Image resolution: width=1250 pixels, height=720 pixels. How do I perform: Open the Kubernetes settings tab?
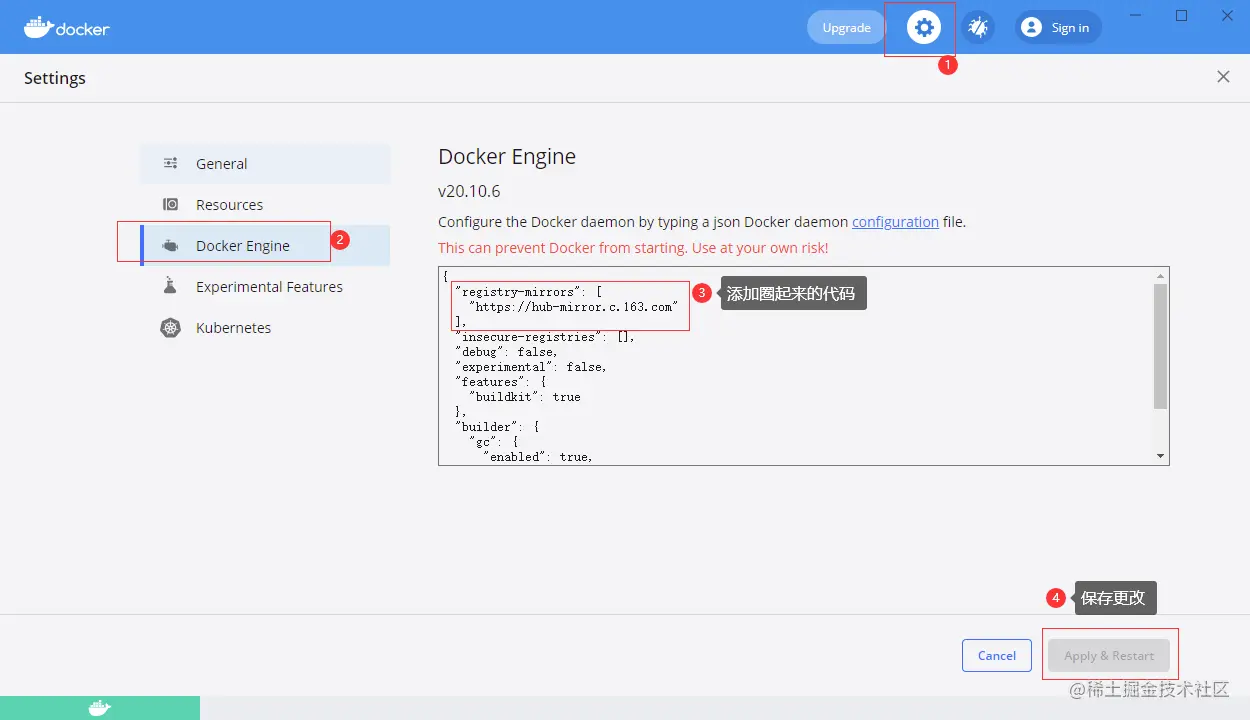pos(265,327)
